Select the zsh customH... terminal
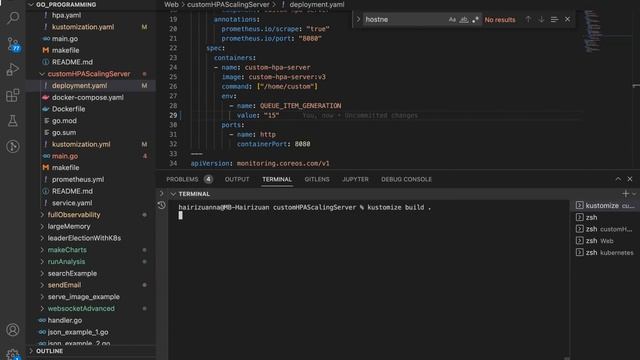640x360 pixels. tap(605, 229)
